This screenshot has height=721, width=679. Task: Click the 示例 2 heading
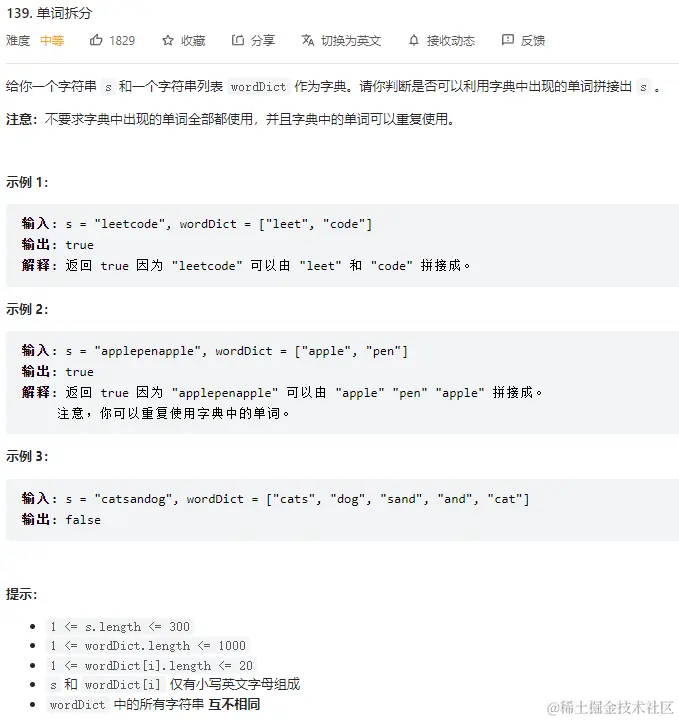point(27,309)
